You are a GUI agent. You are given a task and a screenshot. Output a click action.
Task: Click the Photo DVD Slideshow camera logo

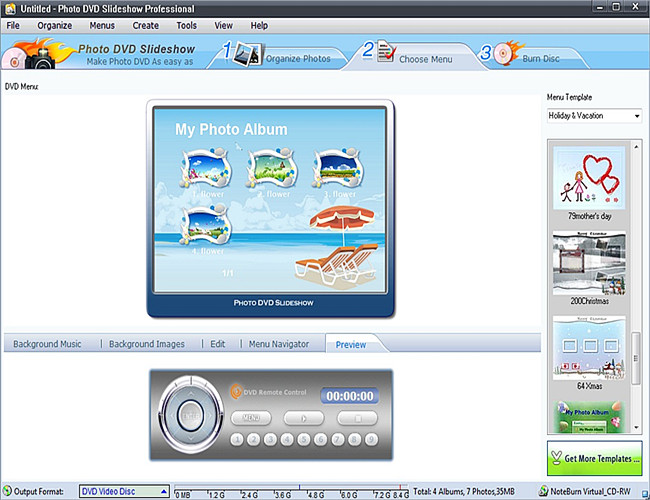pos(37,55)
